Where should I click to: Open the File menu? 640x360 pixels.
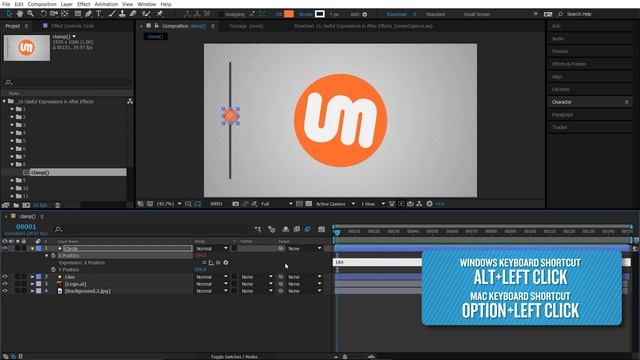(x=6, y=4)
